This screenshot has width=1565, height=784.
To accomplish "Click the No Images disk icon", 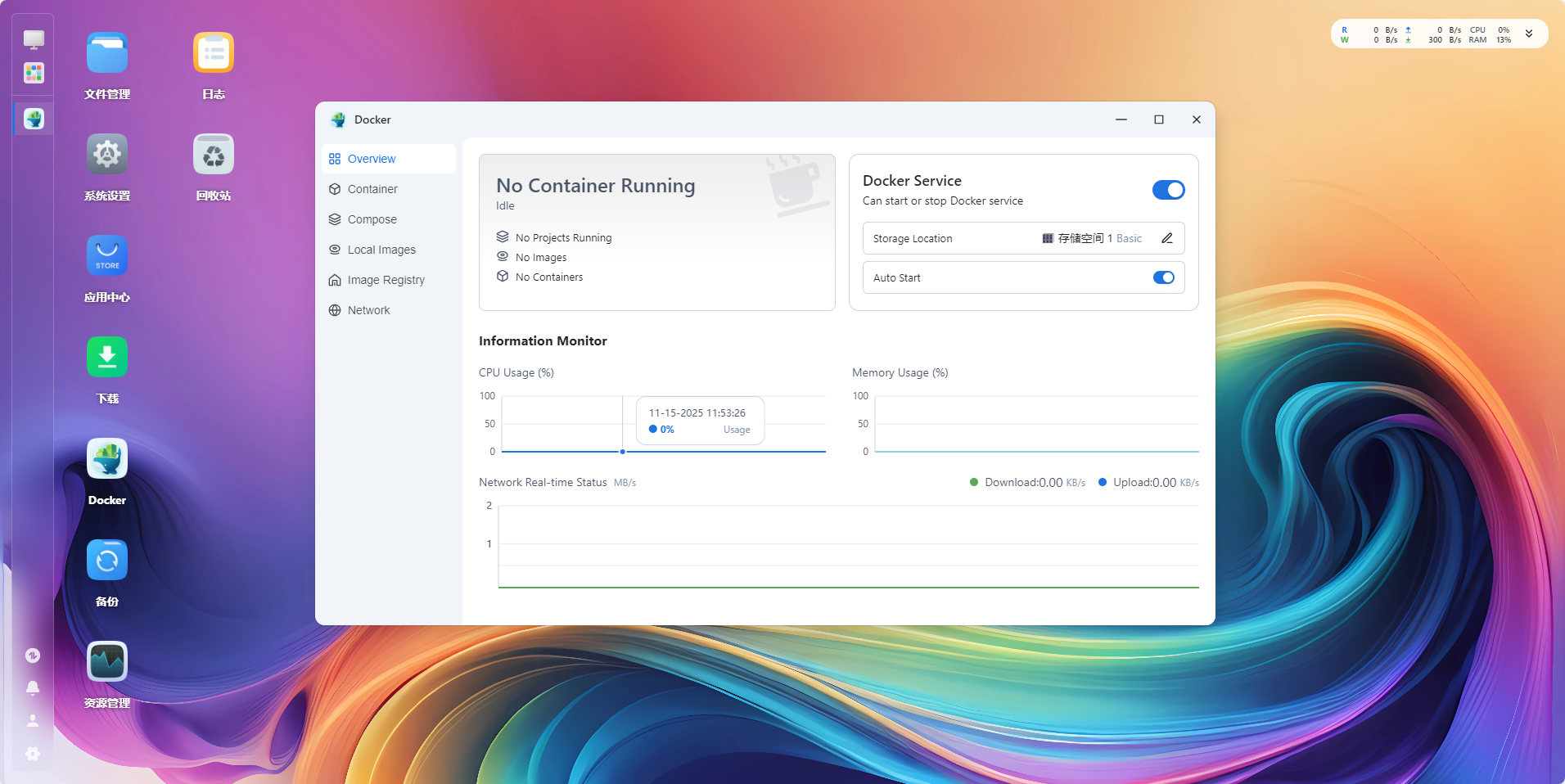I will [x=503, y=257].
